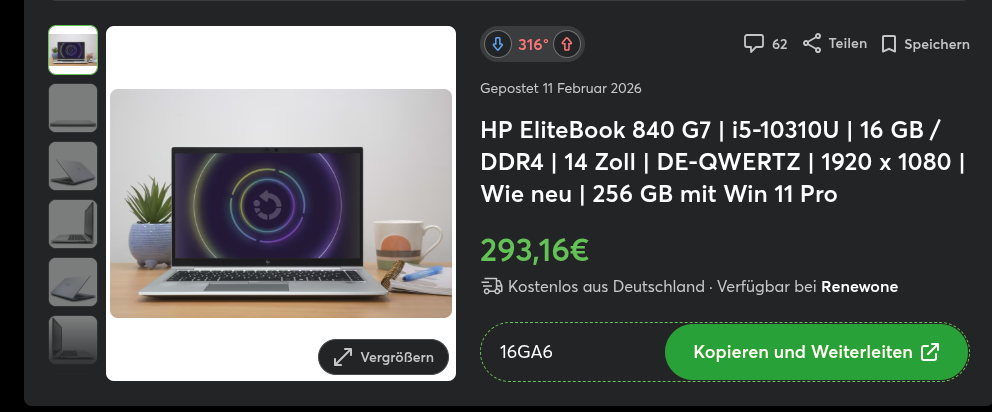The image size is (992, 412).
Task: Bookmark the deal with the Speichern icon
Action: coord(889,44)
